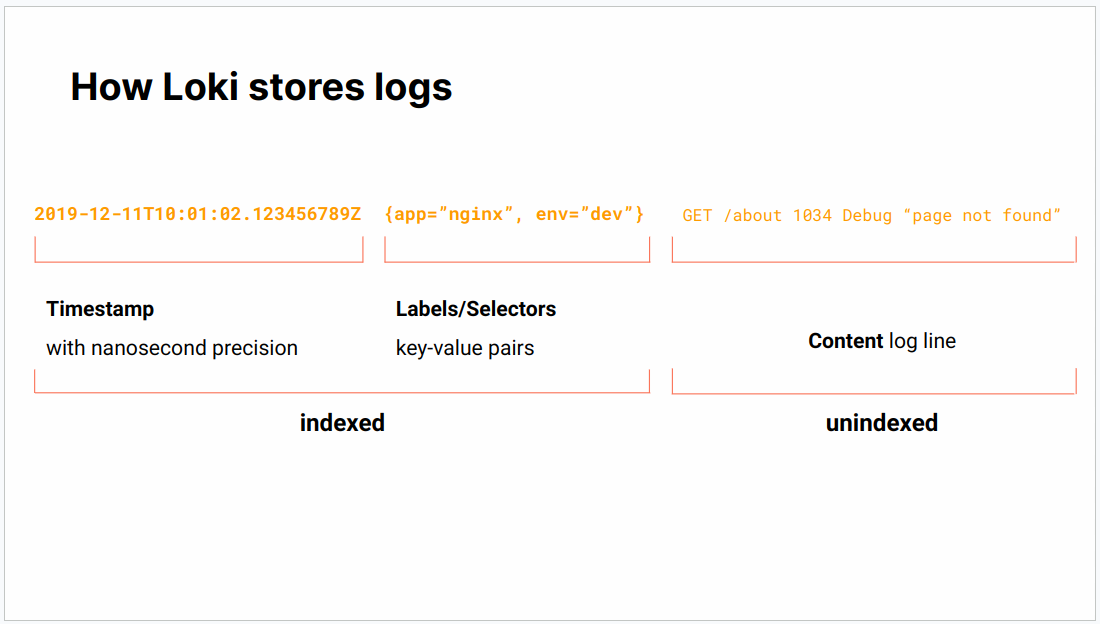Click the "How Loki stores logs" title
Viewport: 1100px width, 624px height.
[261, 87]
